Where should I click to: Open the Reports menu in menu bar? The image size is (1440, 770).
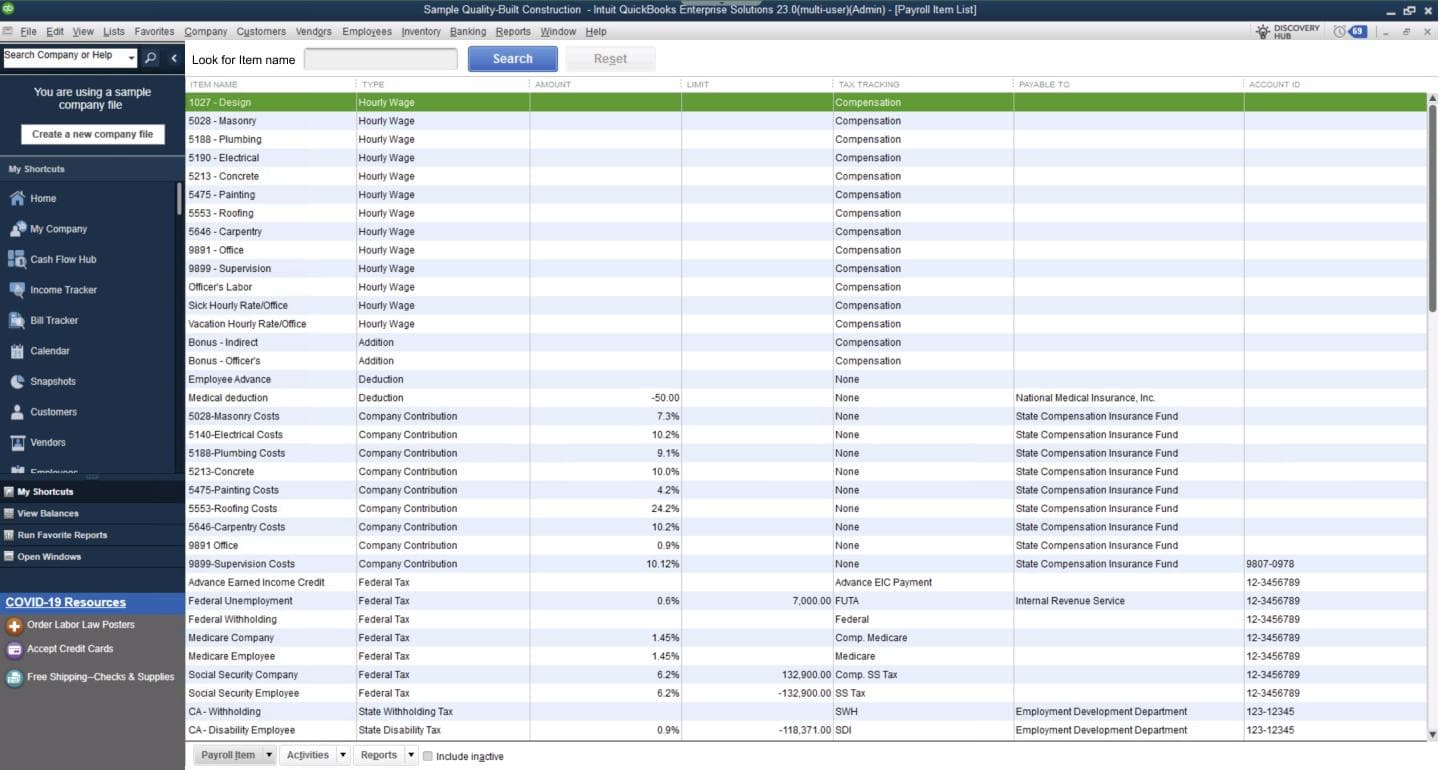(513, 32)
